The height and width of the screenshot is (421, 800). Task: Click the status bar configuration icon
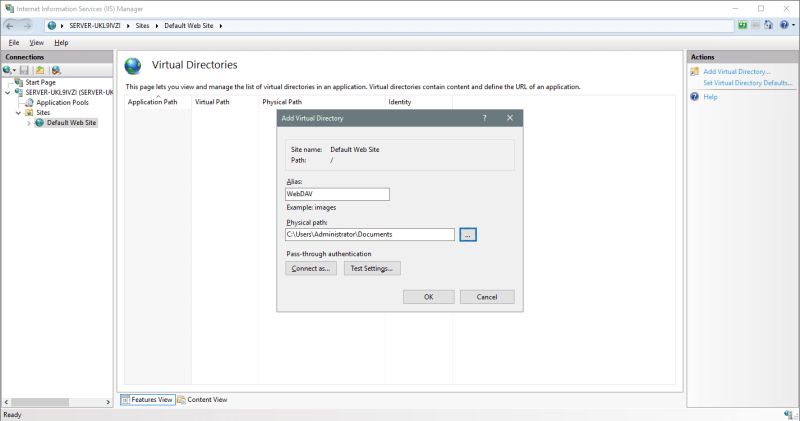pyautogui.click(x=788, y=415)
